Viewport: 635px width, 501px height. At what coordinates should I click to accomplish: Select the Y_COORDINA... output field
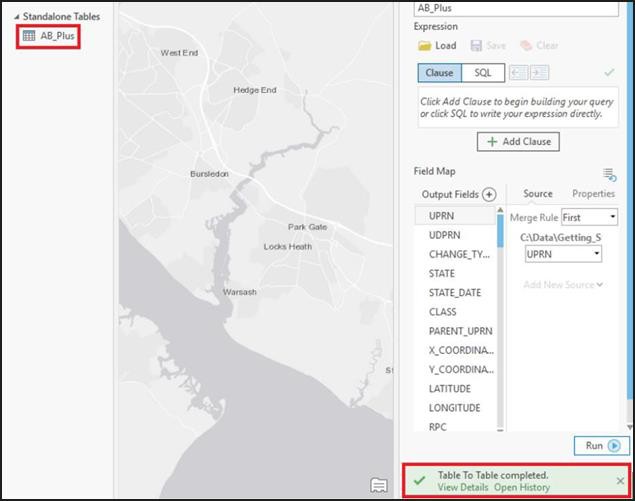coord(455,369)
